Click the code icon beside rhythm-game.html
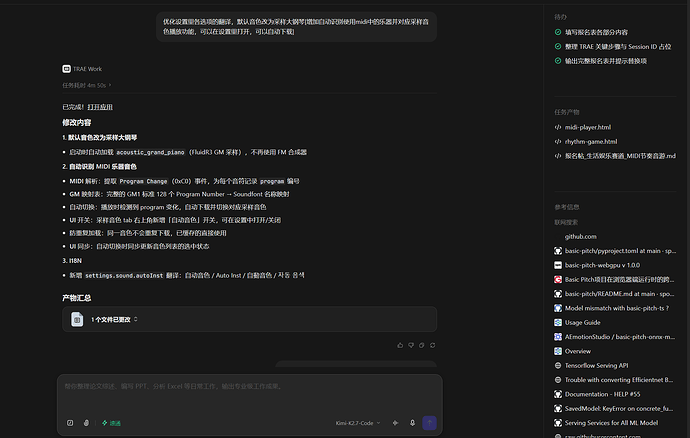The width and height of the screenshot is (690, 438). click(558, 141)
